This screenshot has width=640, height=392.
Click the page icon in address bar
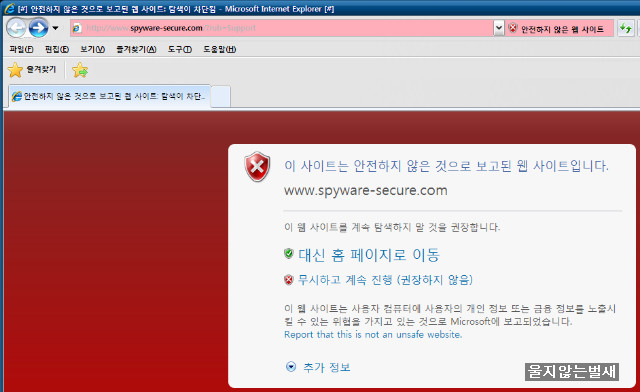point(76,28)
